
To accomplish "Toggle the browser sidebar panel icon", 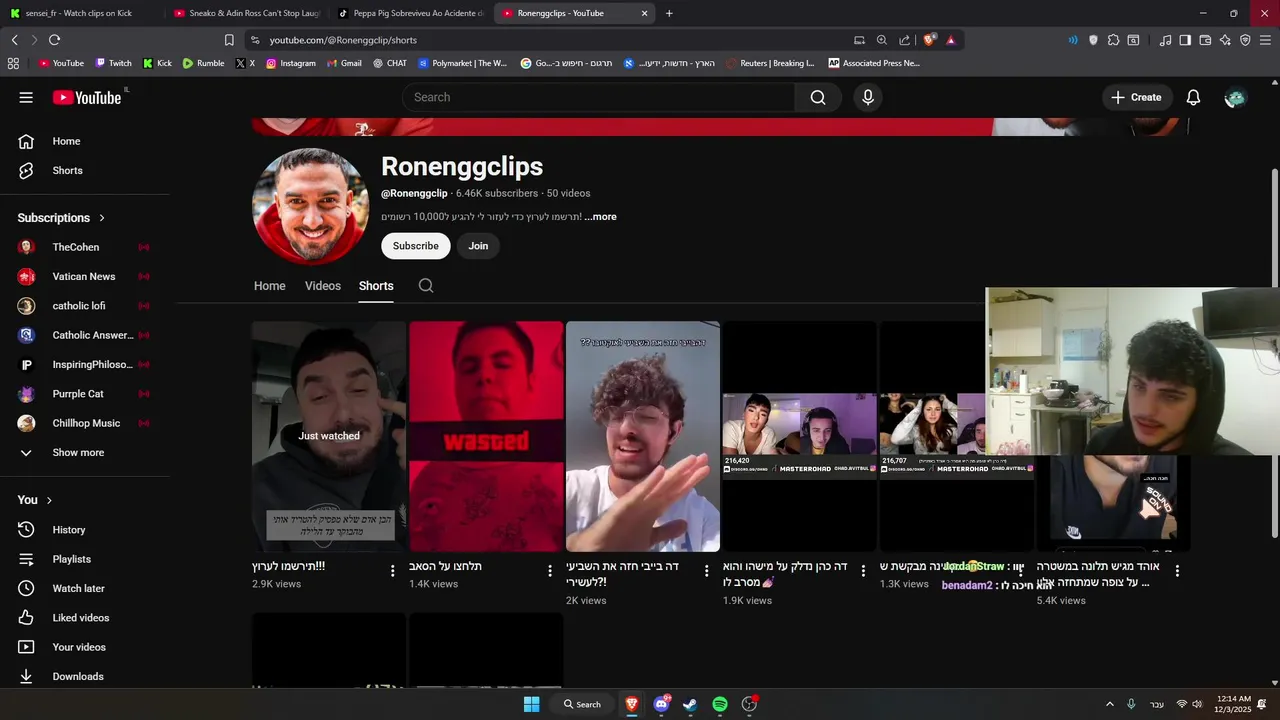I will pyautogui.click(x=1185, y=40).
